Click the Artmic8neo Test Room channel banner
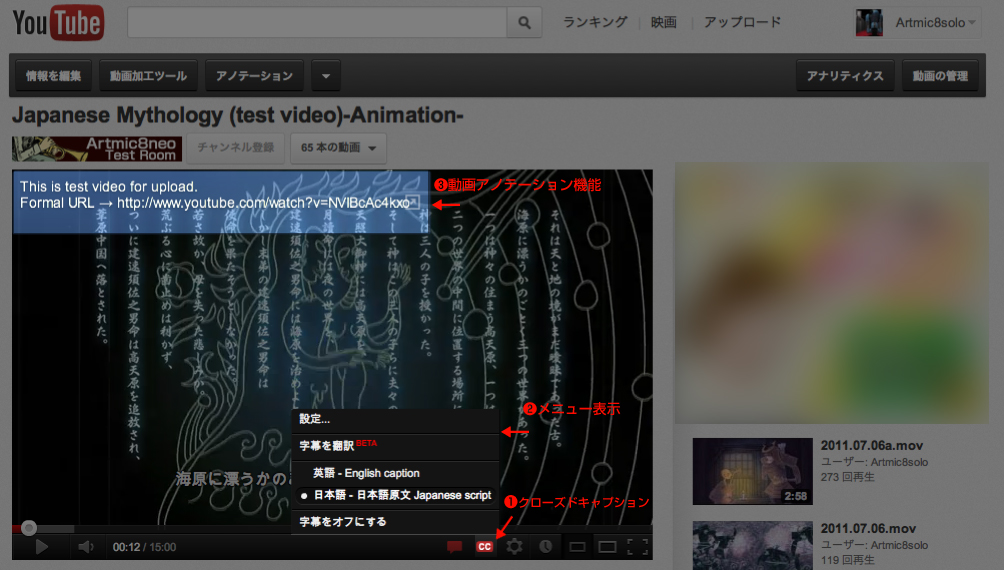Viewport: 1004px width, 570px height. click(x=97, y=149)
